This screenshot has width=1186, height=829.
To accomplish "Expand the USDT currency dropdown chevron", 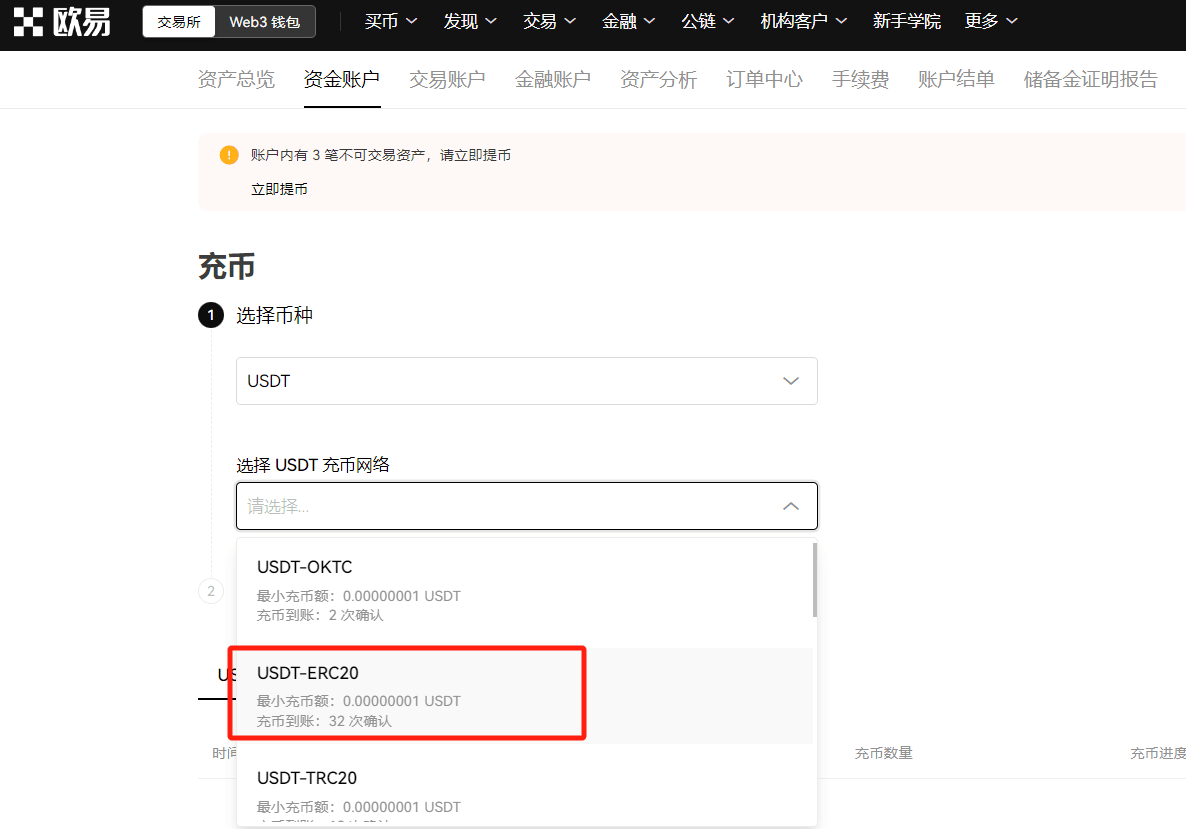I will (790, 381).
